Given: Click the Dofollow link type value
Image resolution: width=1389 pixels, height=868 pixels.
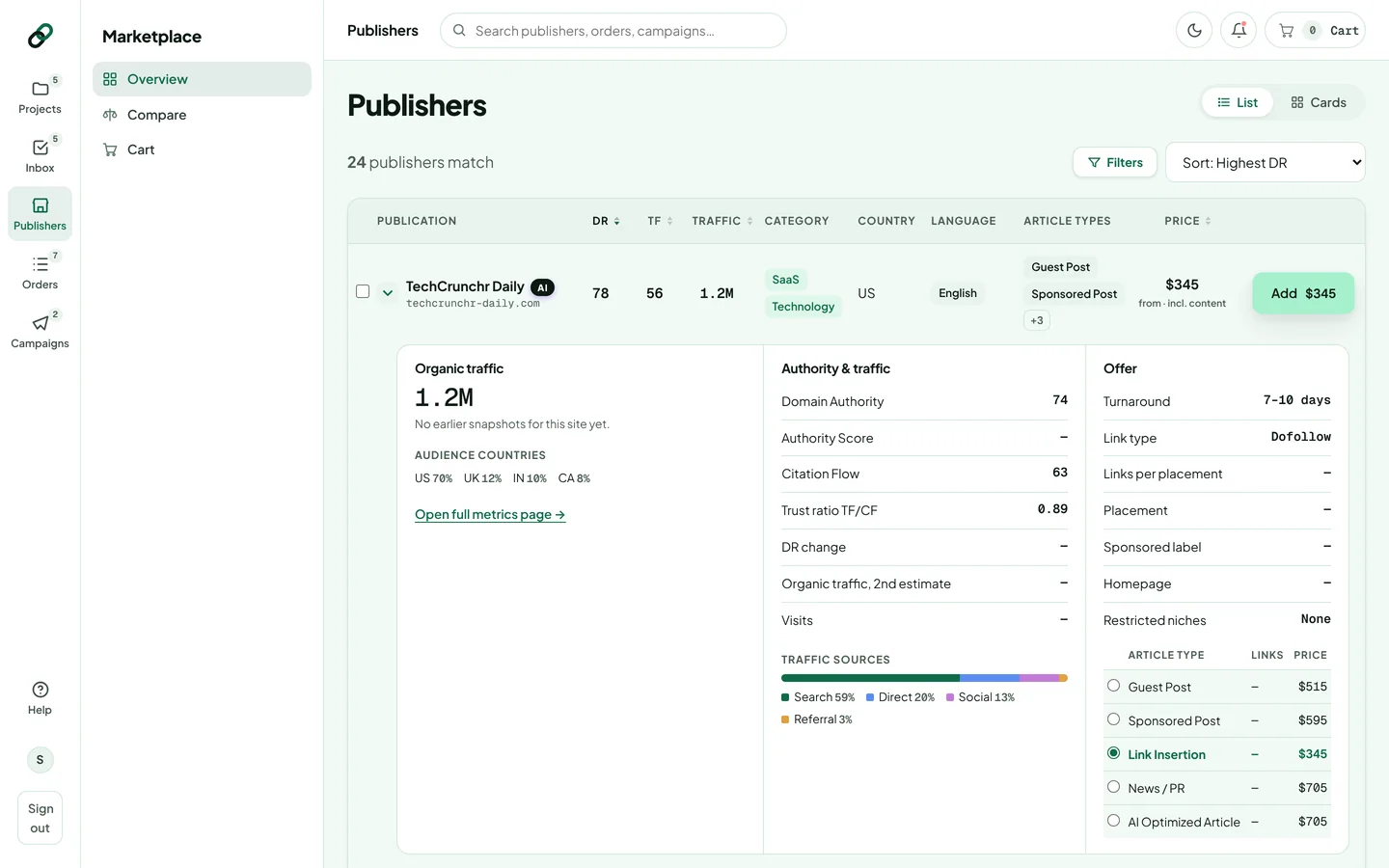Looking at the screenshot, I should (x=1300, y=437).
